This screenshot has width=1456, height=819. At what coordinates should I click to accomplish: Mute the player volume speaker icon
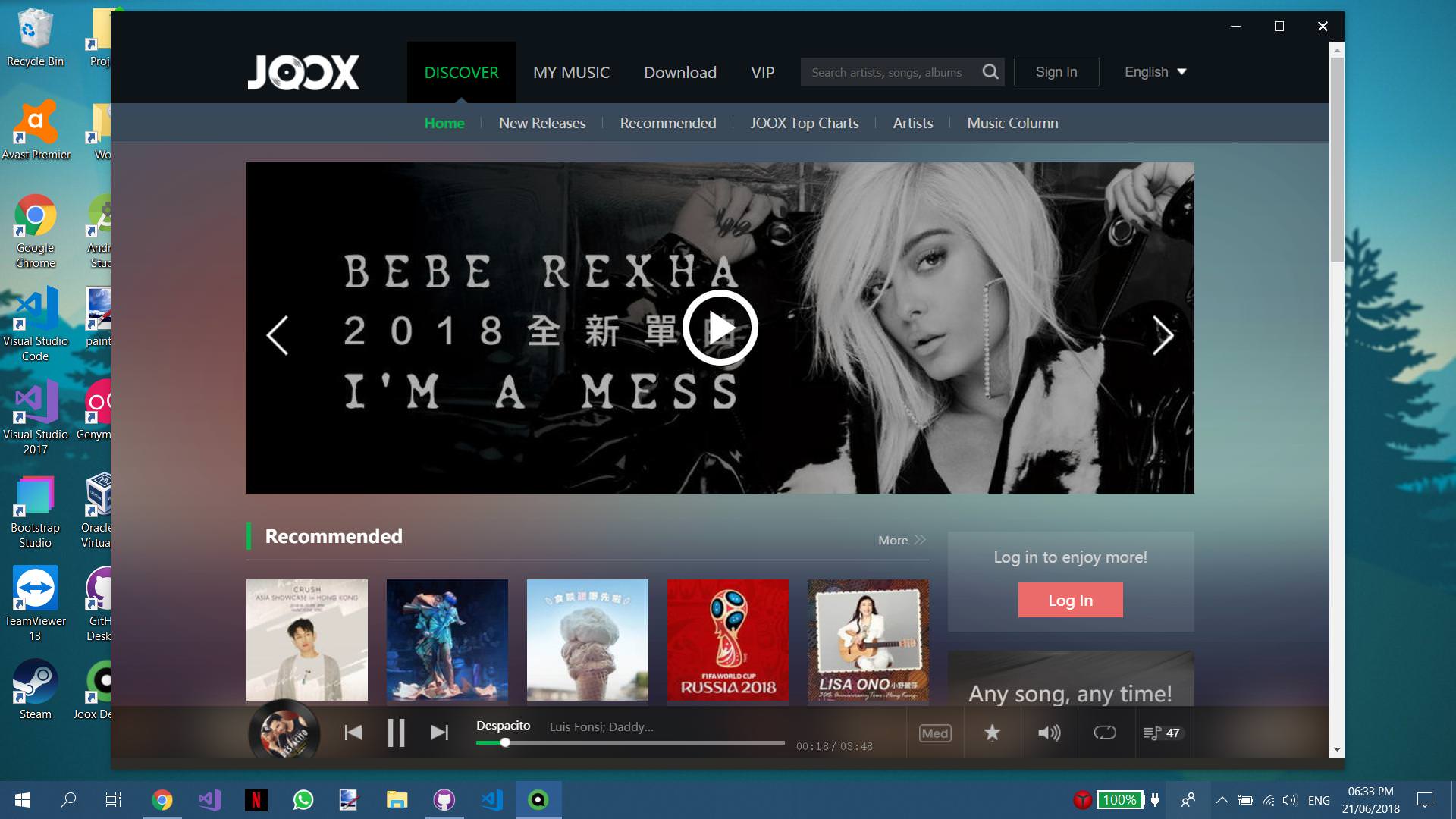(1049, 733)
